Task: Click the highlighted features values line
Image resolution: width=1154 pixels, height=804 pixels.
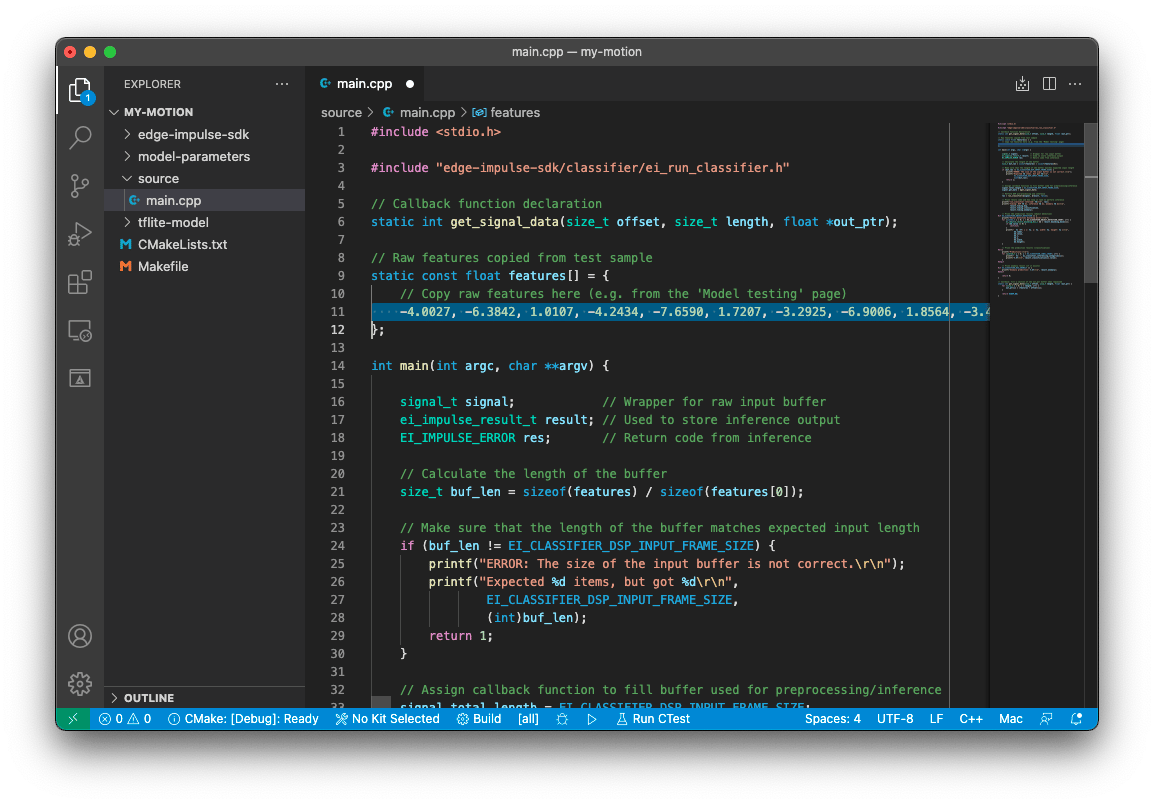Action: 680,312
